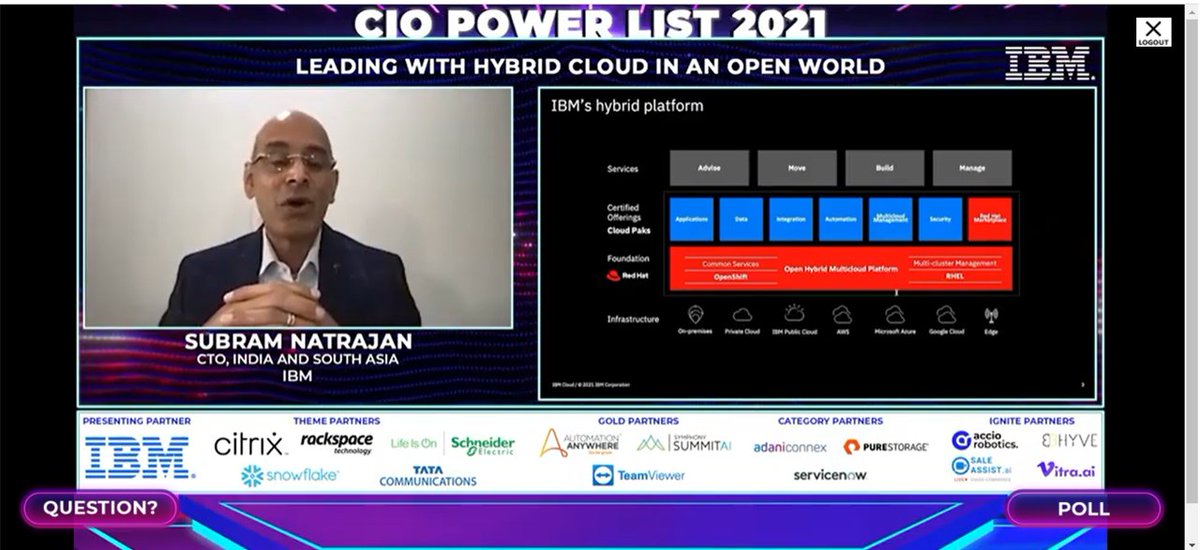Image resolution: width=1200 pixels, height=550 pixels.
Task: Open the Automation Anywhere logo
Action: coord(580,443)
